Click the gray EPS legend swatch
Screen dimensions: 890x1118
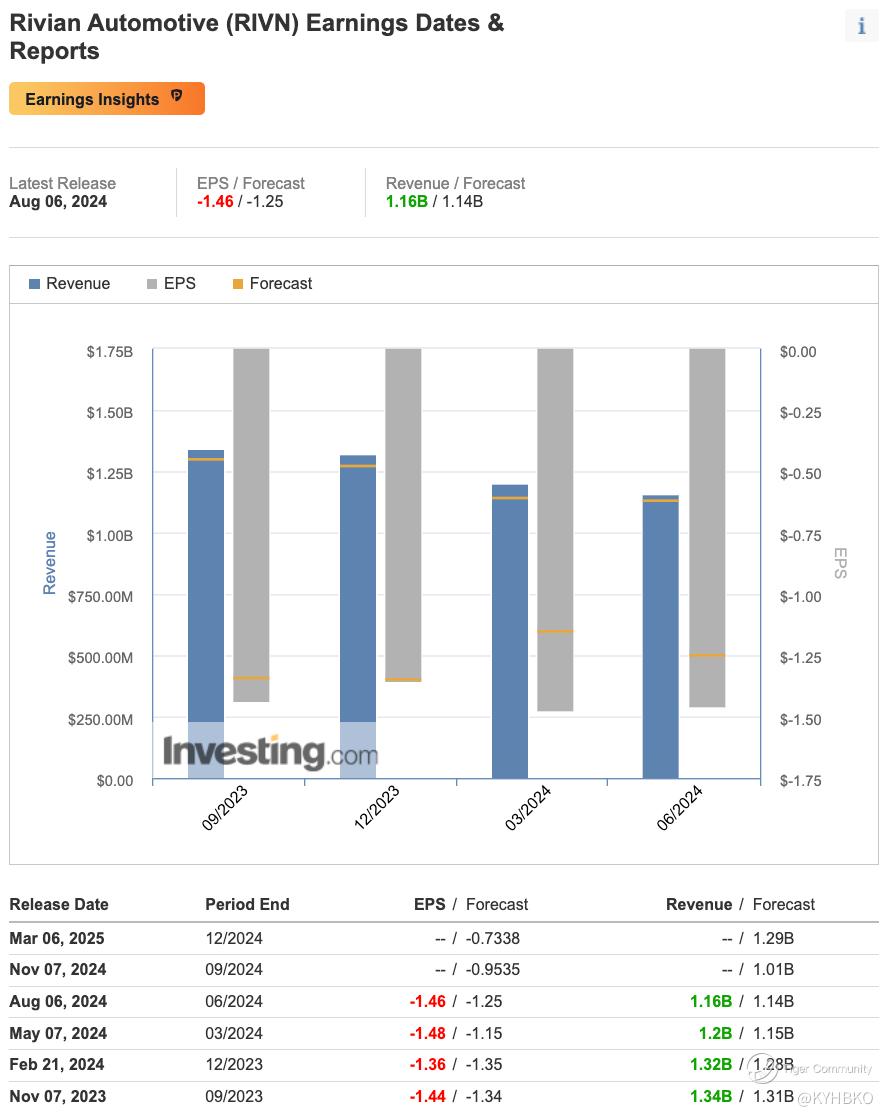coord(152,284)
